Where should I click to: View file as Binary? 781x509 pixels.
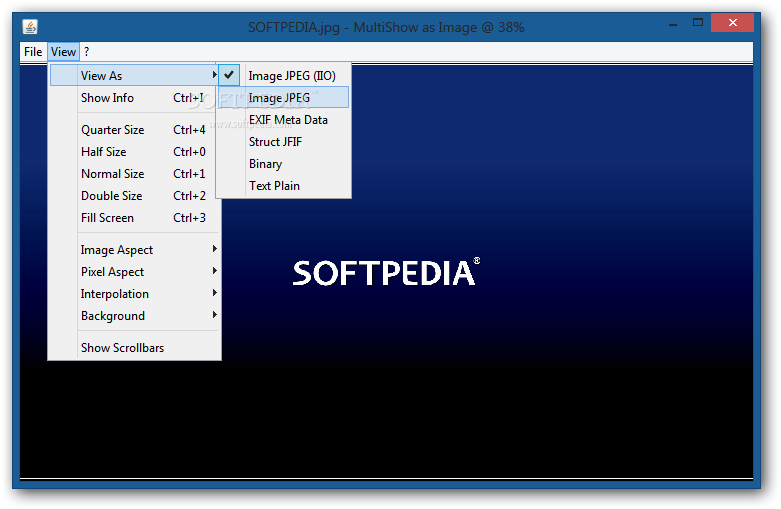pyautogui.click(x=283, y=163)
